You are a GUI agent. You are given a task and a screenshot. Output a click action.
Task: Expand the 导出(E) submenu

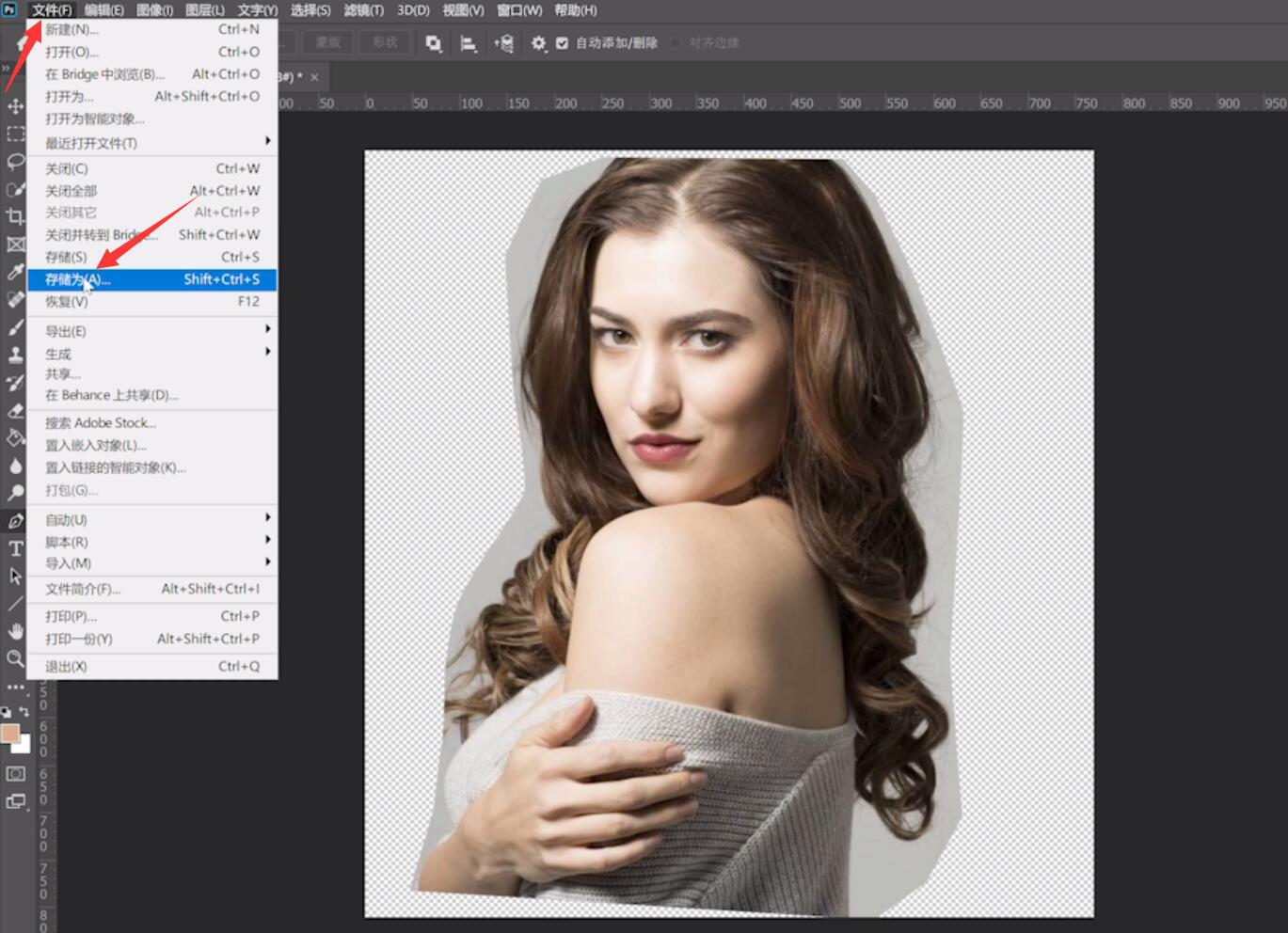pyautogui.click(x=151, y=331)
